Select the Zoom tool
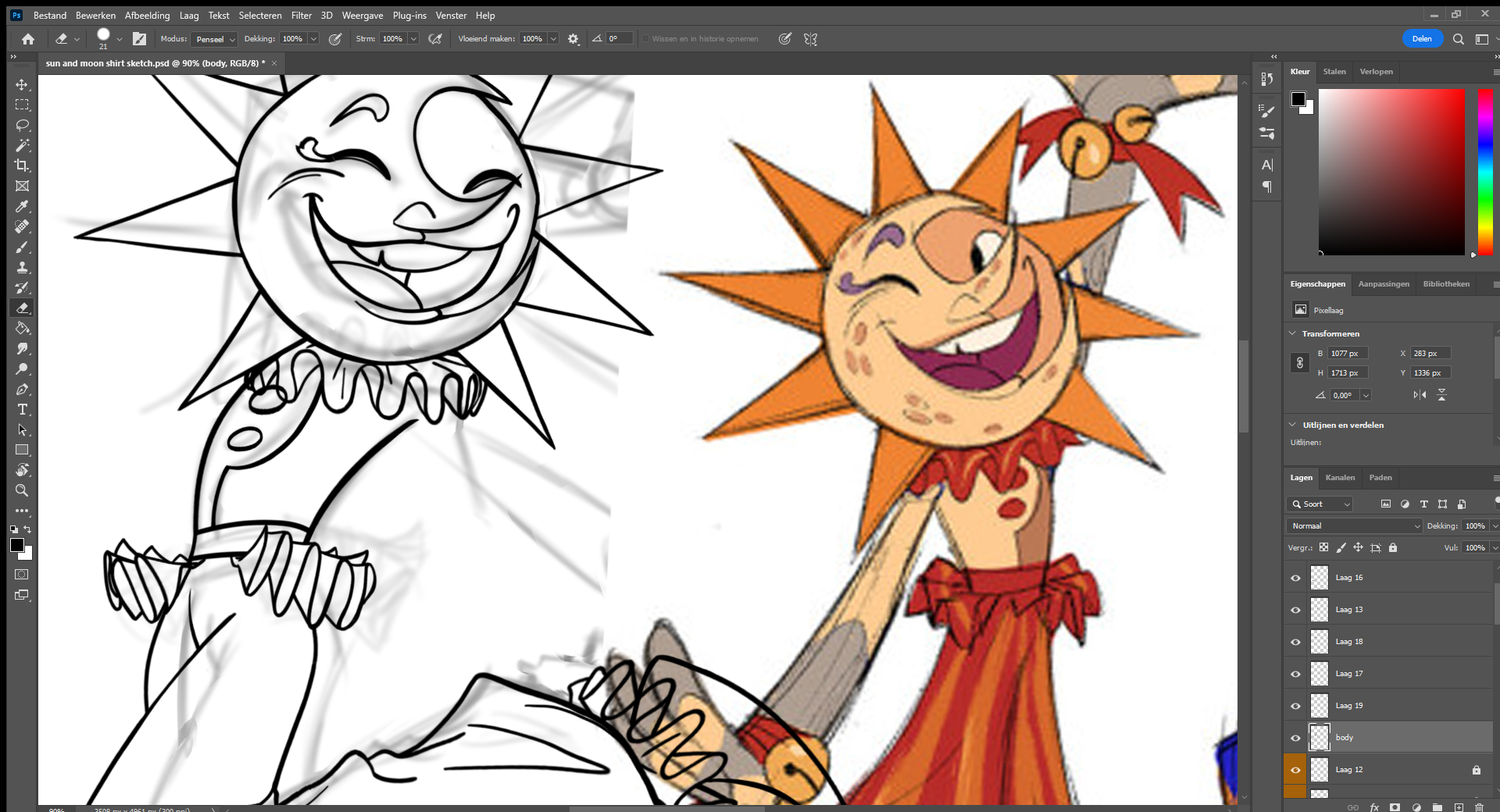Viewport: 1500px width, 812px height. [x=22, y=490]
